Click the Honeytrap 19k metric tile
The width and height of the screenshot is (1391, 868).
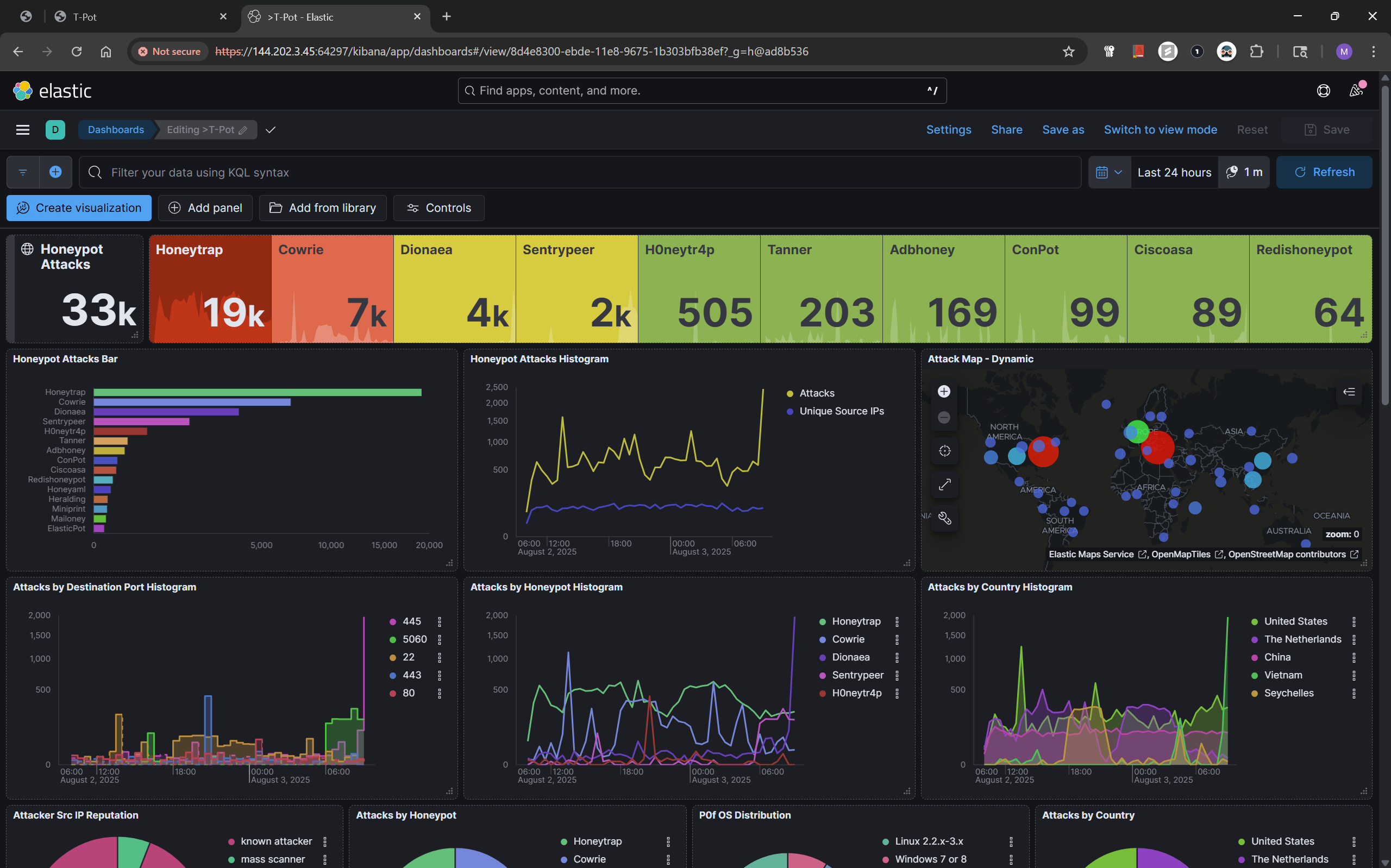[x=210, y=289]
